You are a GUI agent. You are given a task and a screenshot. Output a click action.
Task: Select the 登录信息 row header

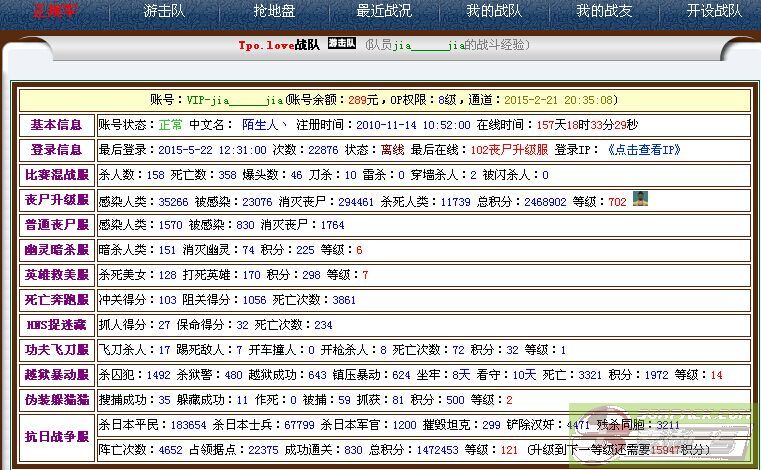56,150
